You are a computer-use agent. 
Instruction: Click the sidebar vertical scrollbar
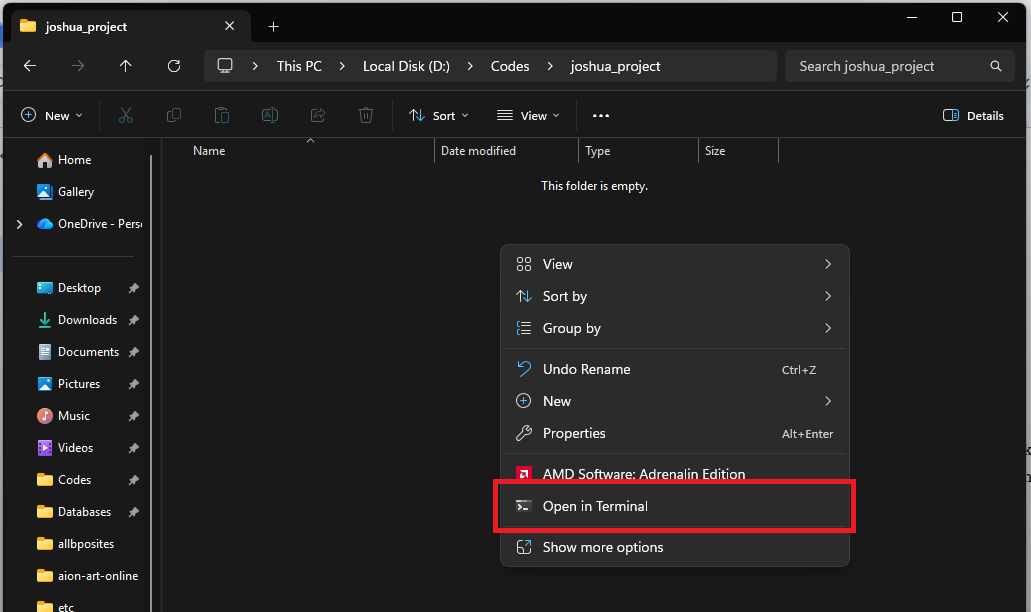click(x=152, y=381)
